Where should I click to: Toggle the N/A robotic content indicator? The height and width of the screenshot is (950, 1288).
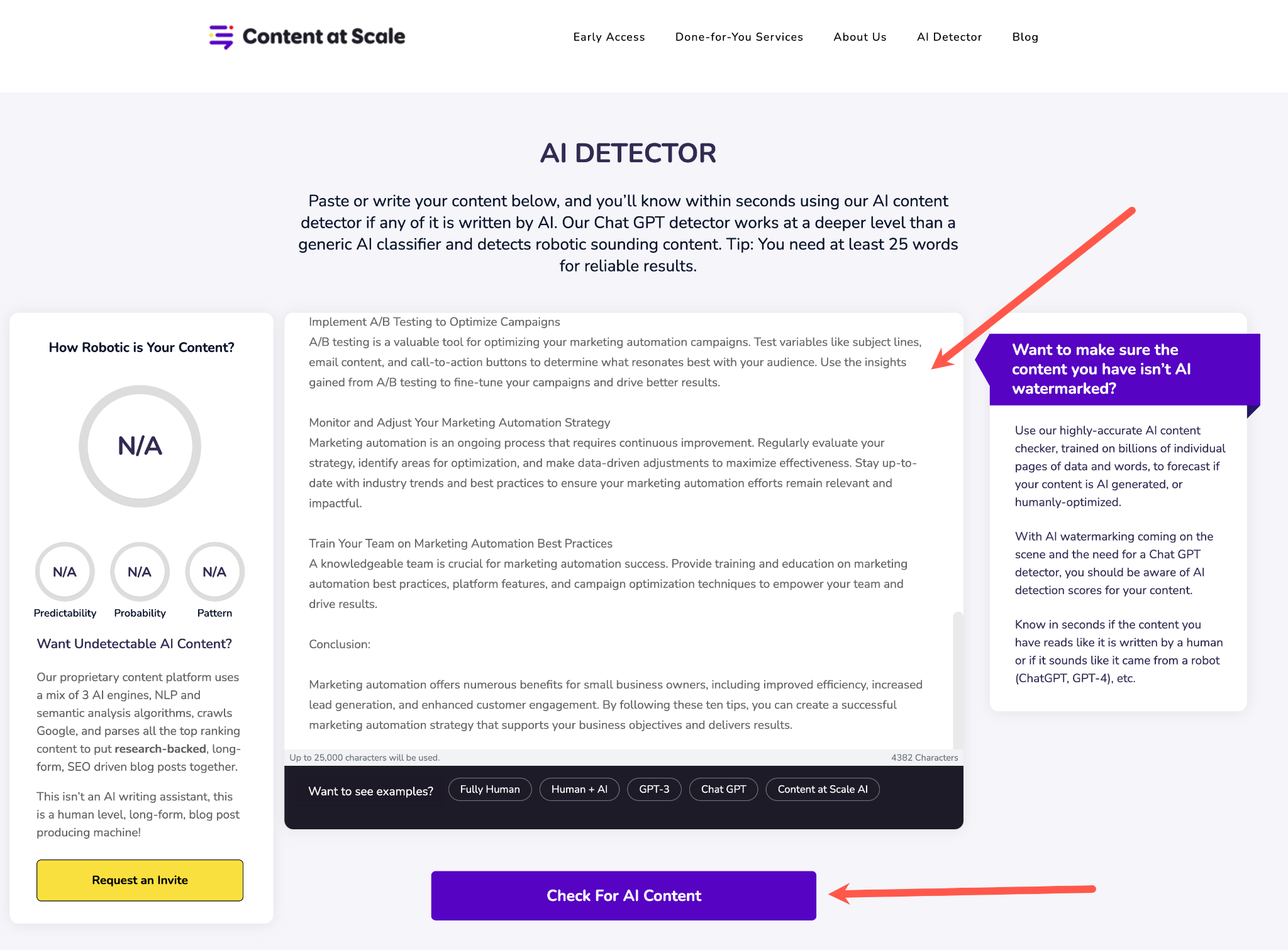pyautogui.click(x=139, y=445)
